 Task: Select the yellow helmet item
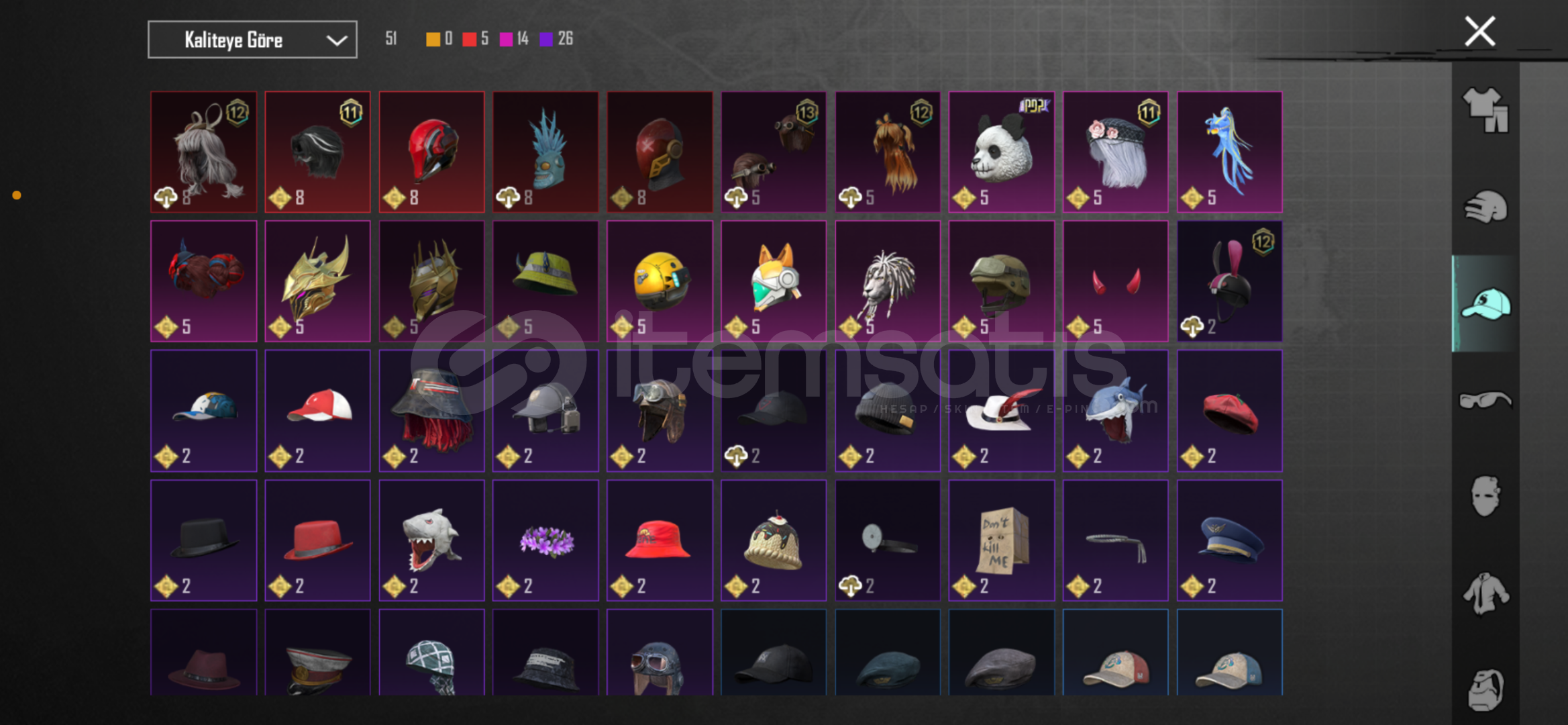tap(660, 281)
